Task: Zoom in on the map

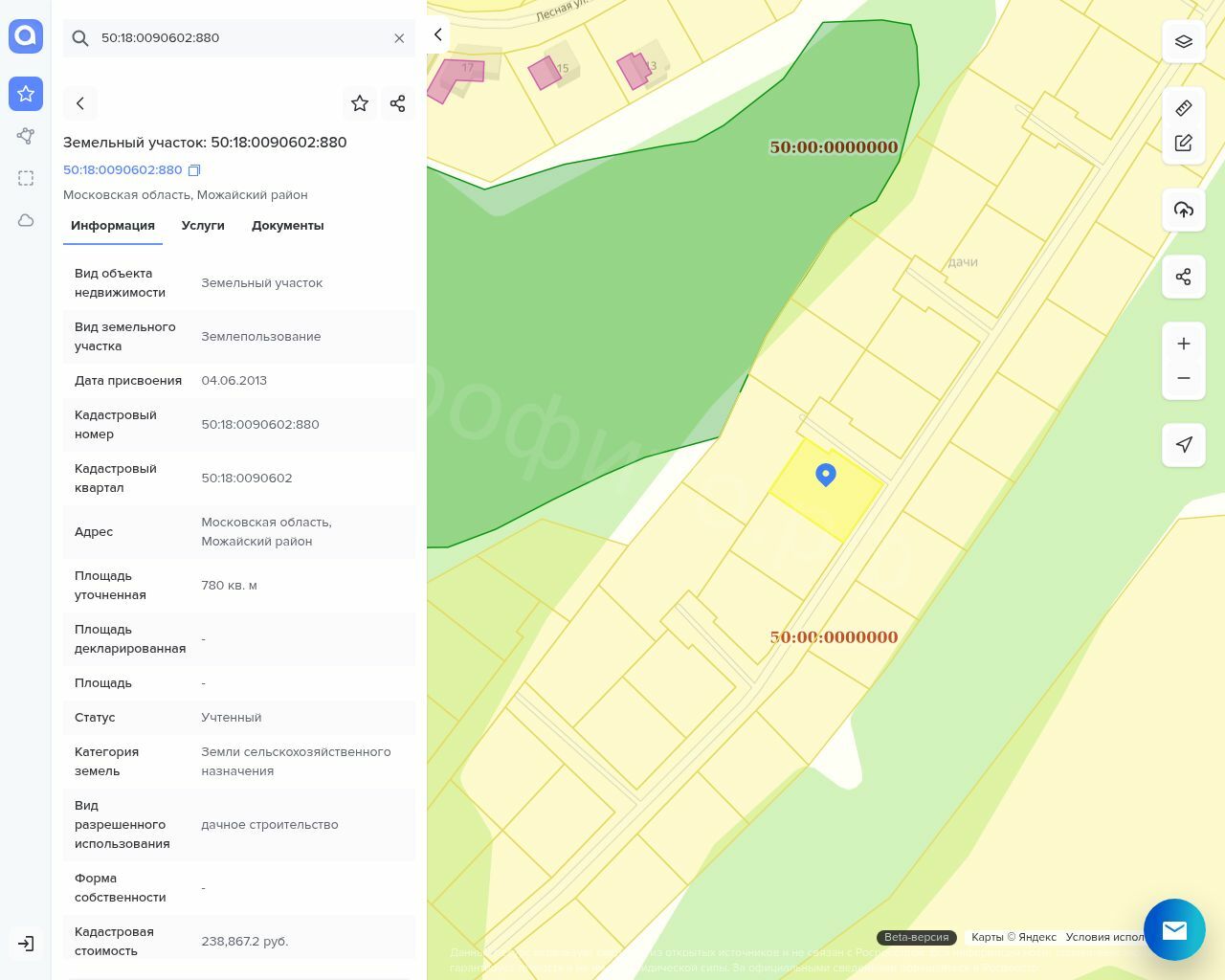Action: 1183,344
